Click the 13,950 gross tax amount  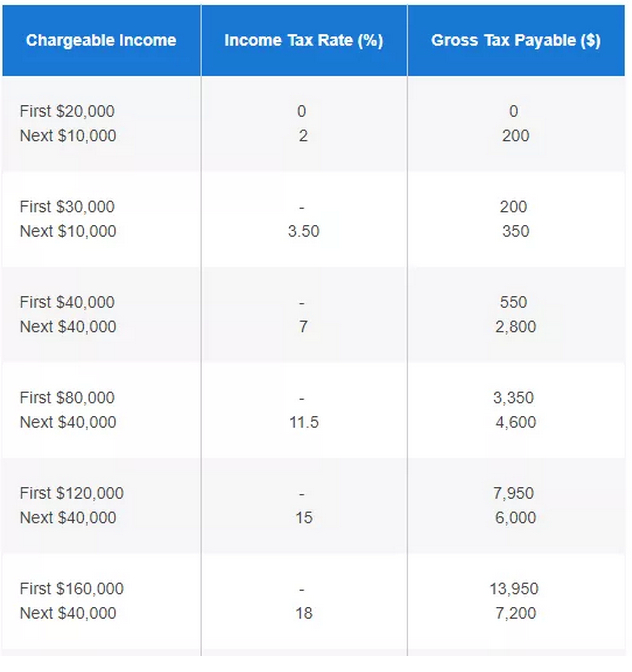coord(515,589)
